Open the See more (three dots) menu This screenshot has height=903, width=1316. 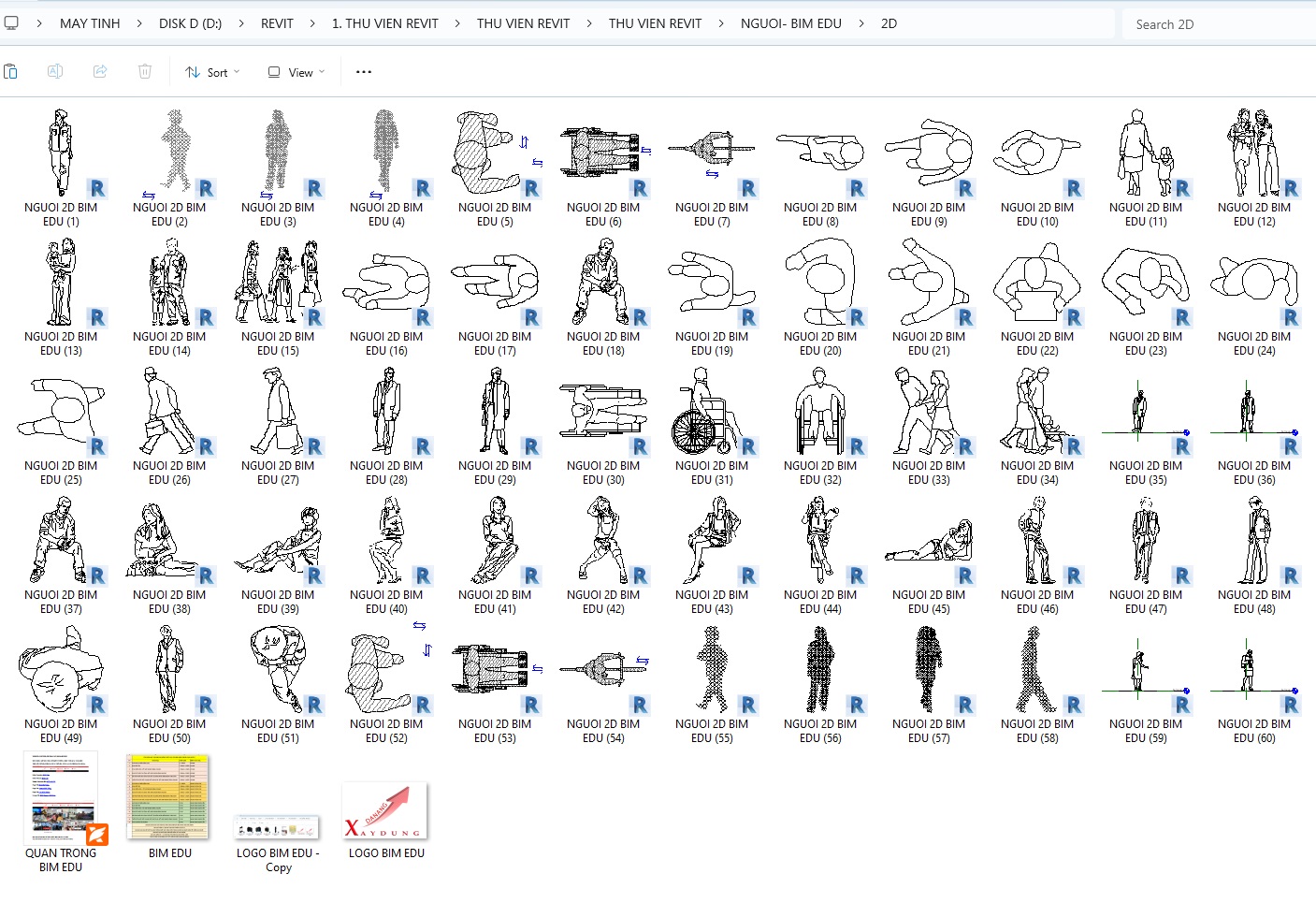364,72
